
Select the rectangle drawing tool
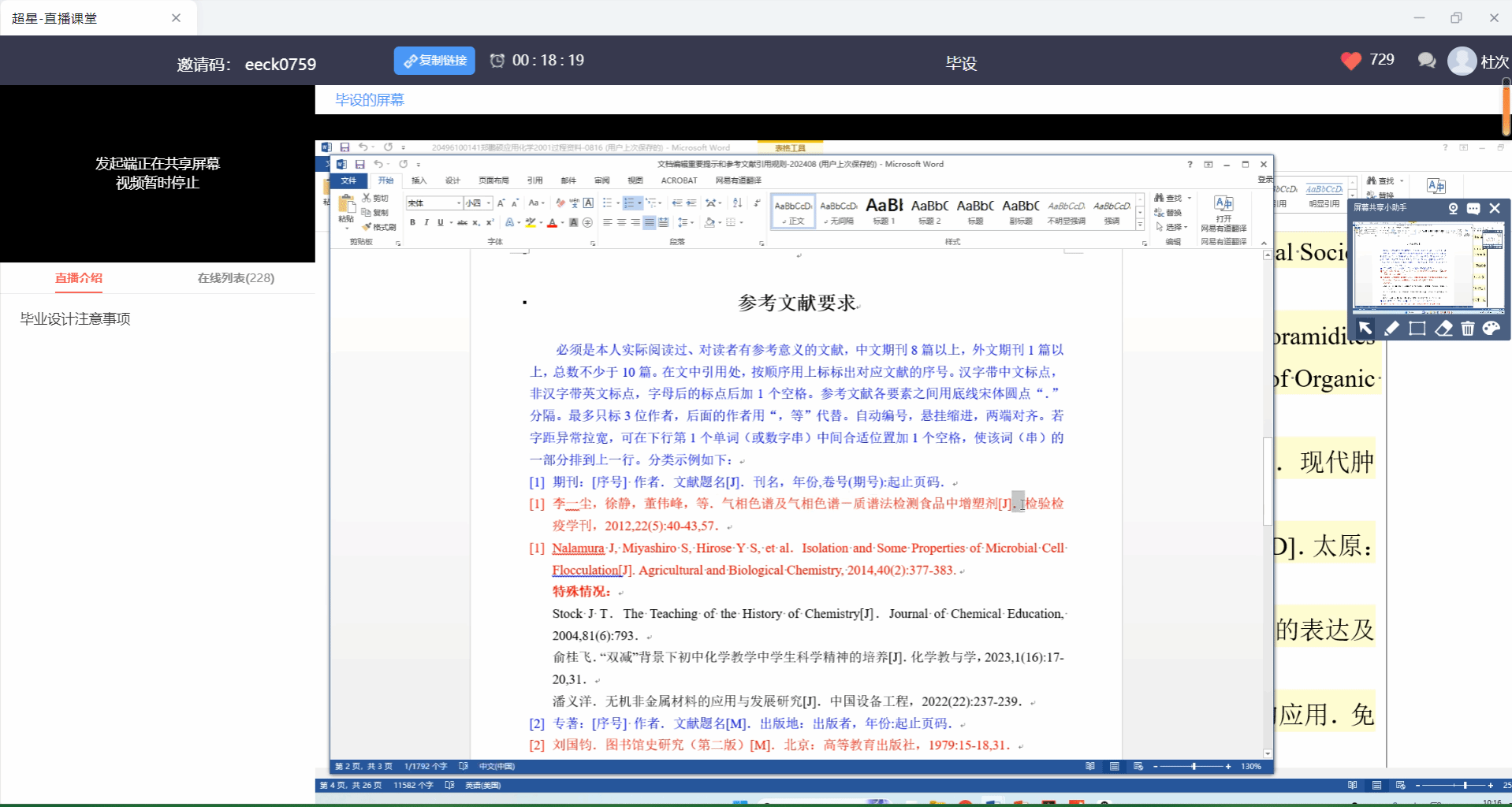click(1417, 329)
